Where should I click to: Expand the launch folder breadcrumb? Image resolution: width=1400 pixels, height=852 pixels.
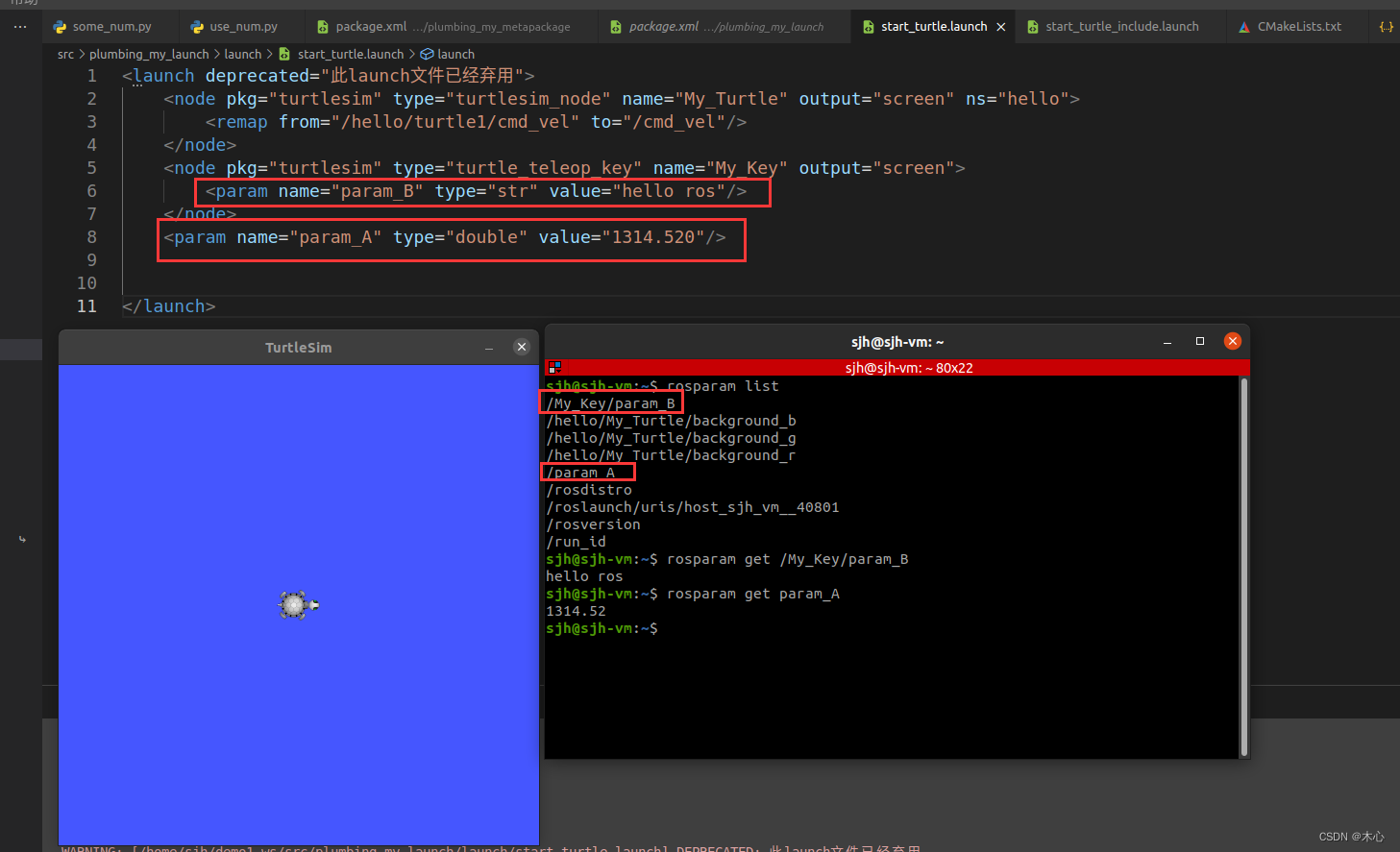click(243, 55)
